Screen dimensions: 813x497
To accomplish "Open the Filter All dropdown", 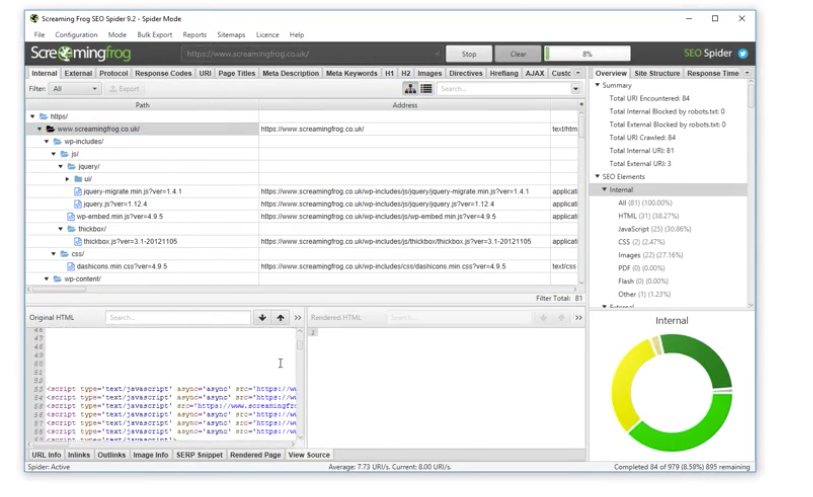I will pos(74,89).
